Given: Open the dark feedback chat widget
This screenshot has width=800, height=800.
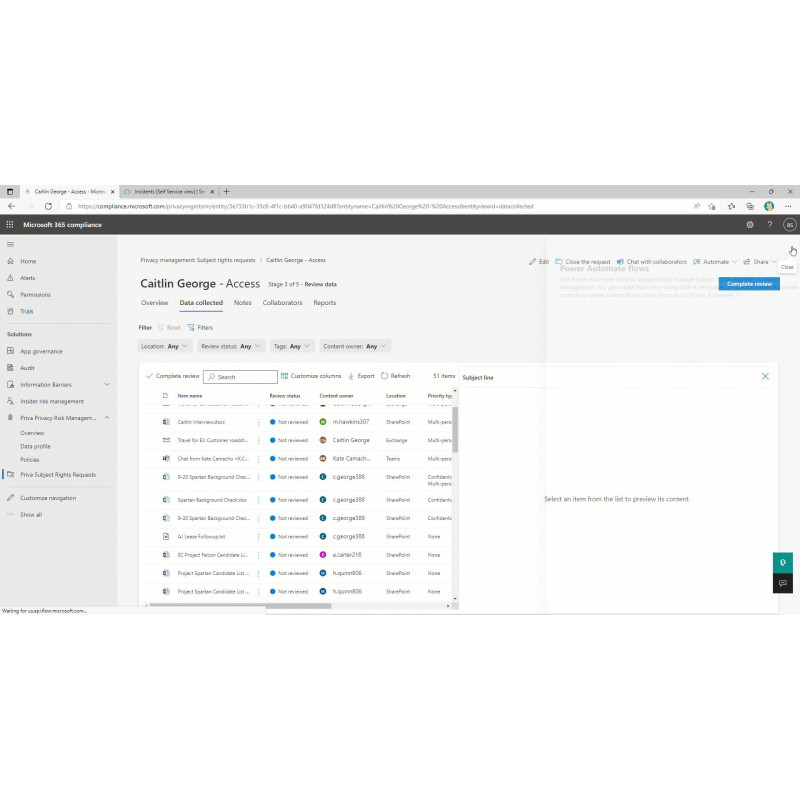Looking at the screenshot, I should 783,583.
